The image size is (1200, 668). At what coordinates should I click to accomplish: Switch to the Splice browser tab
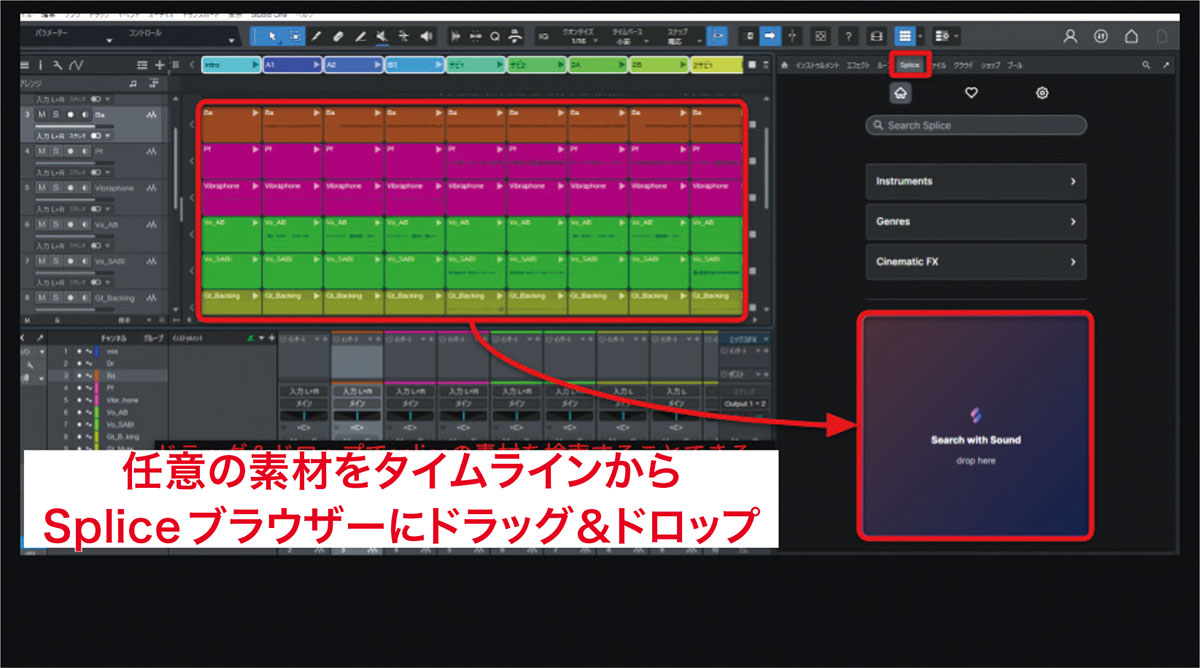(909, 65)
